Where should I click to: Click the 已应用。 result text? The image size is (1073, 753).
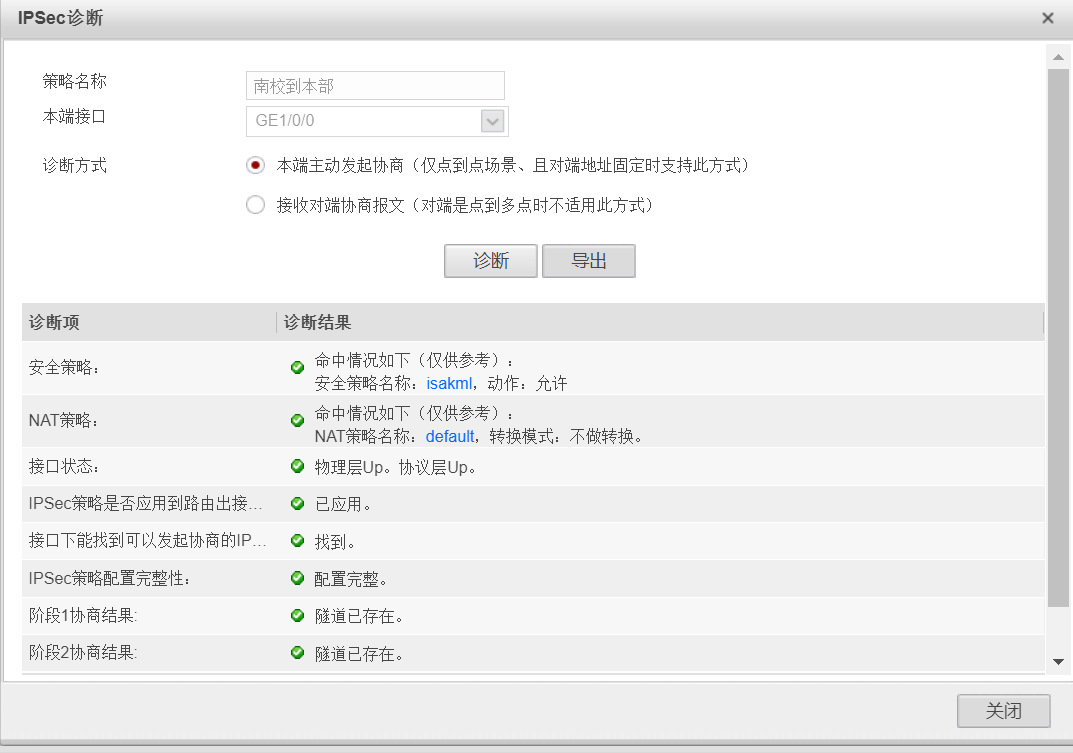[x=343, y=505]
